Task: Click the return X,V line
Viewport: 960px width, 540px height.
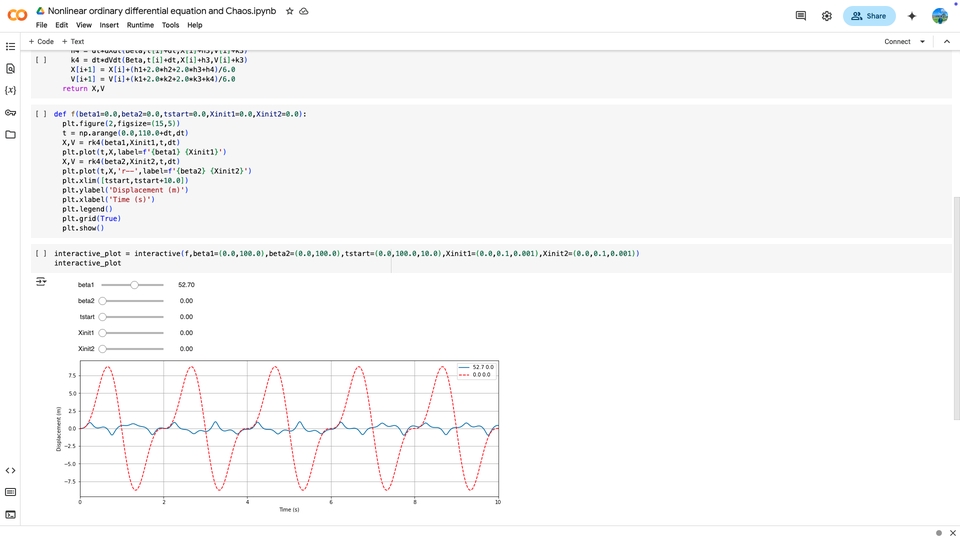Action: 83,89
